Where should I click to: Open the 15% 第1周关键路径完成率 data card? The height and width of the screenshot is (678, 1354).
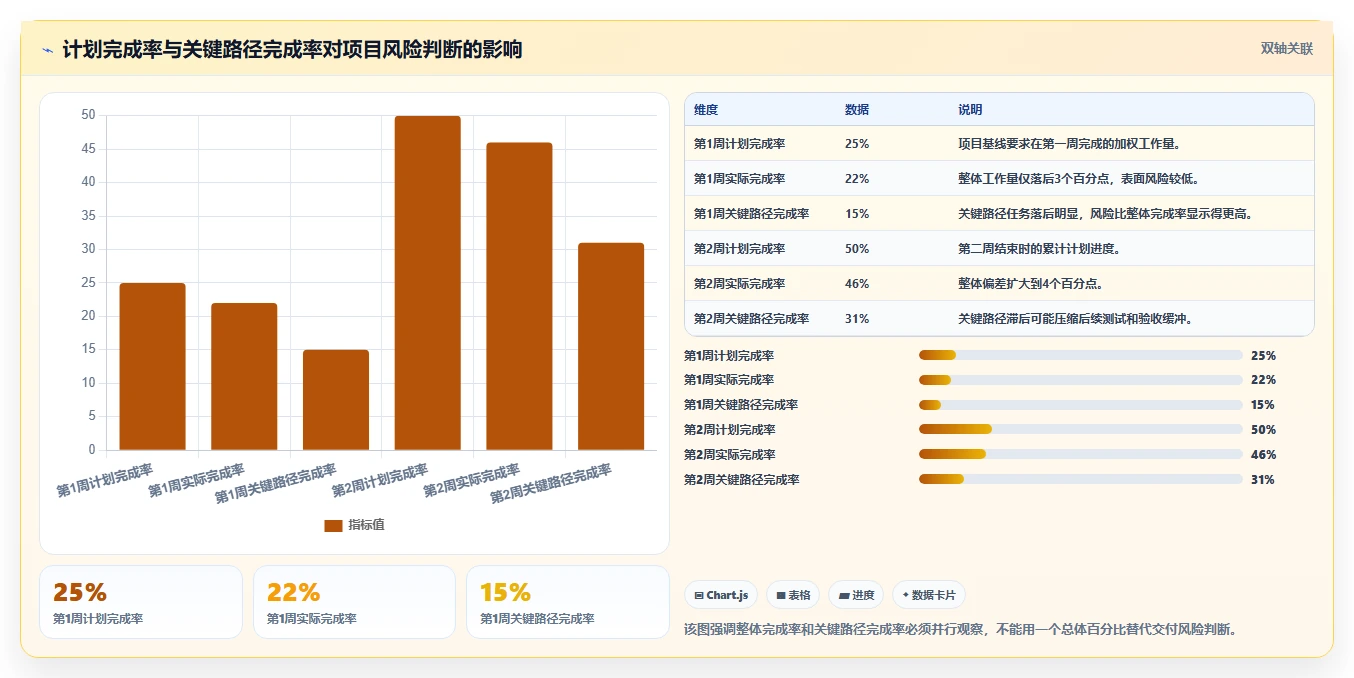click(x=568, y=602)
